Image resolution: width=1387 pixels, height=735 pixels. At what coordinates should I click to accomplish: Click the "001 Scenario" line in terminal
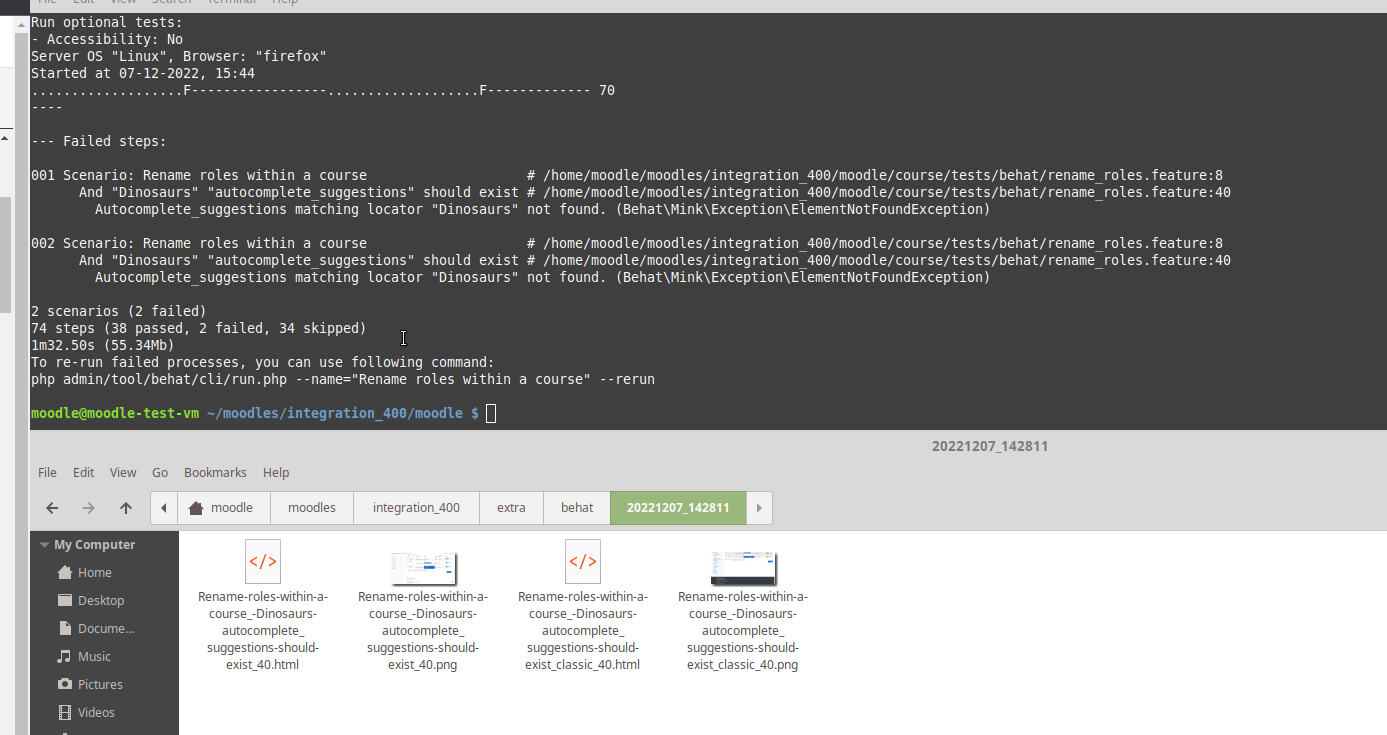point(627,175)
